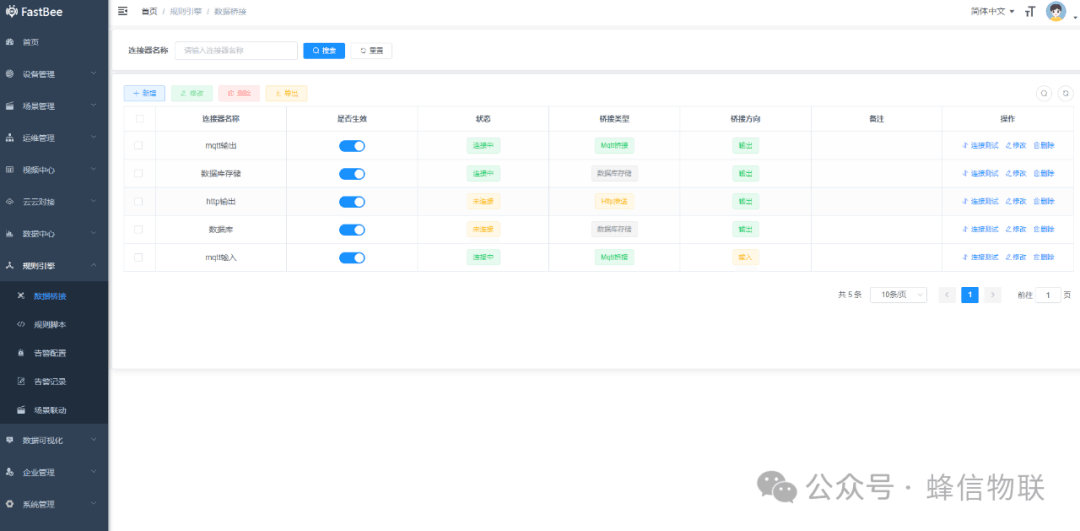Expand the 运维管理 menu chevron
Image resolution: width=1080 pixels, height=531 pixels.
click(94, 137)
